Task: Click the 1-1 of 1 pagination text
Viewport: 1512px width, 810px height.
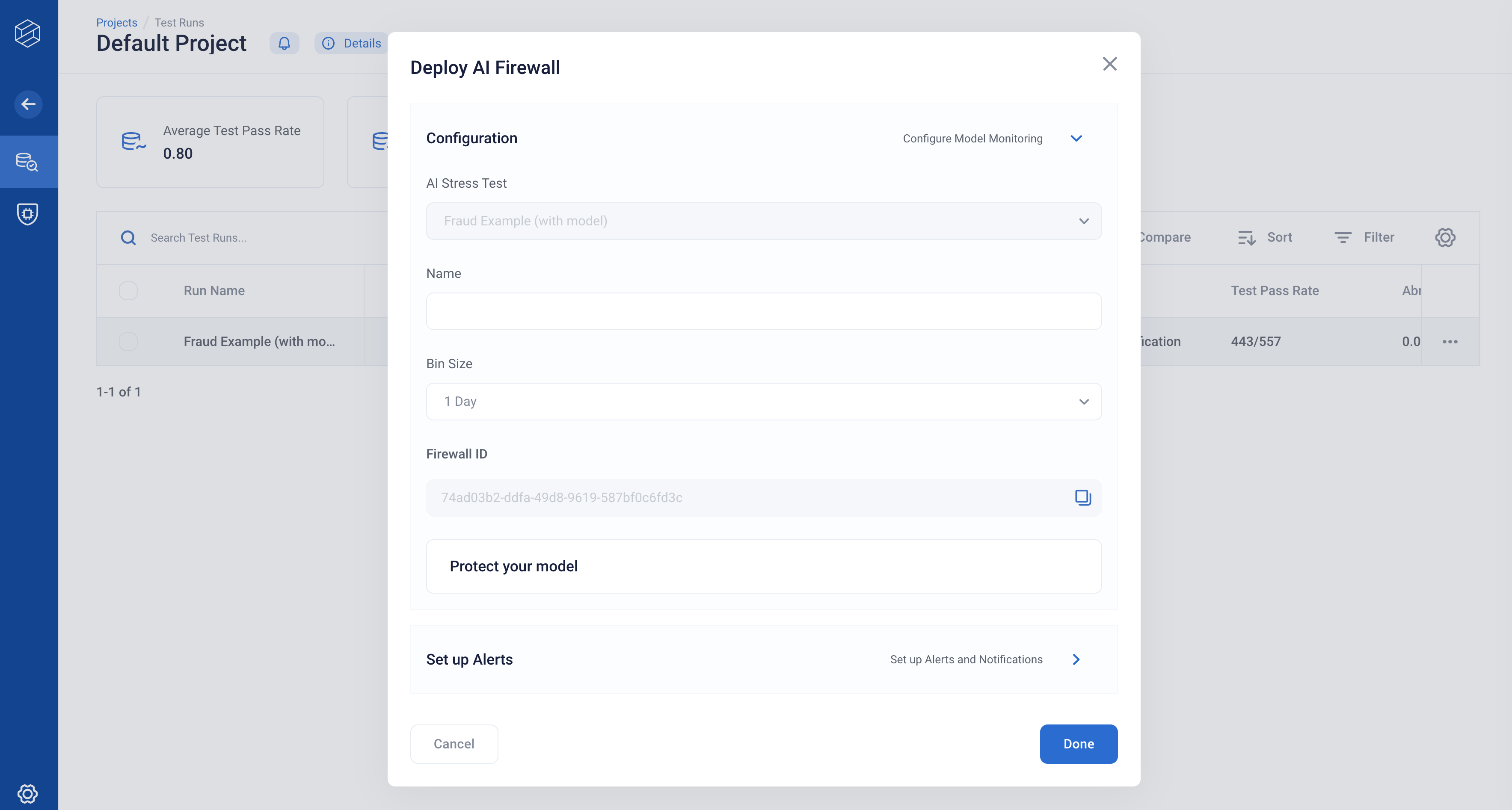Action: 119,392
